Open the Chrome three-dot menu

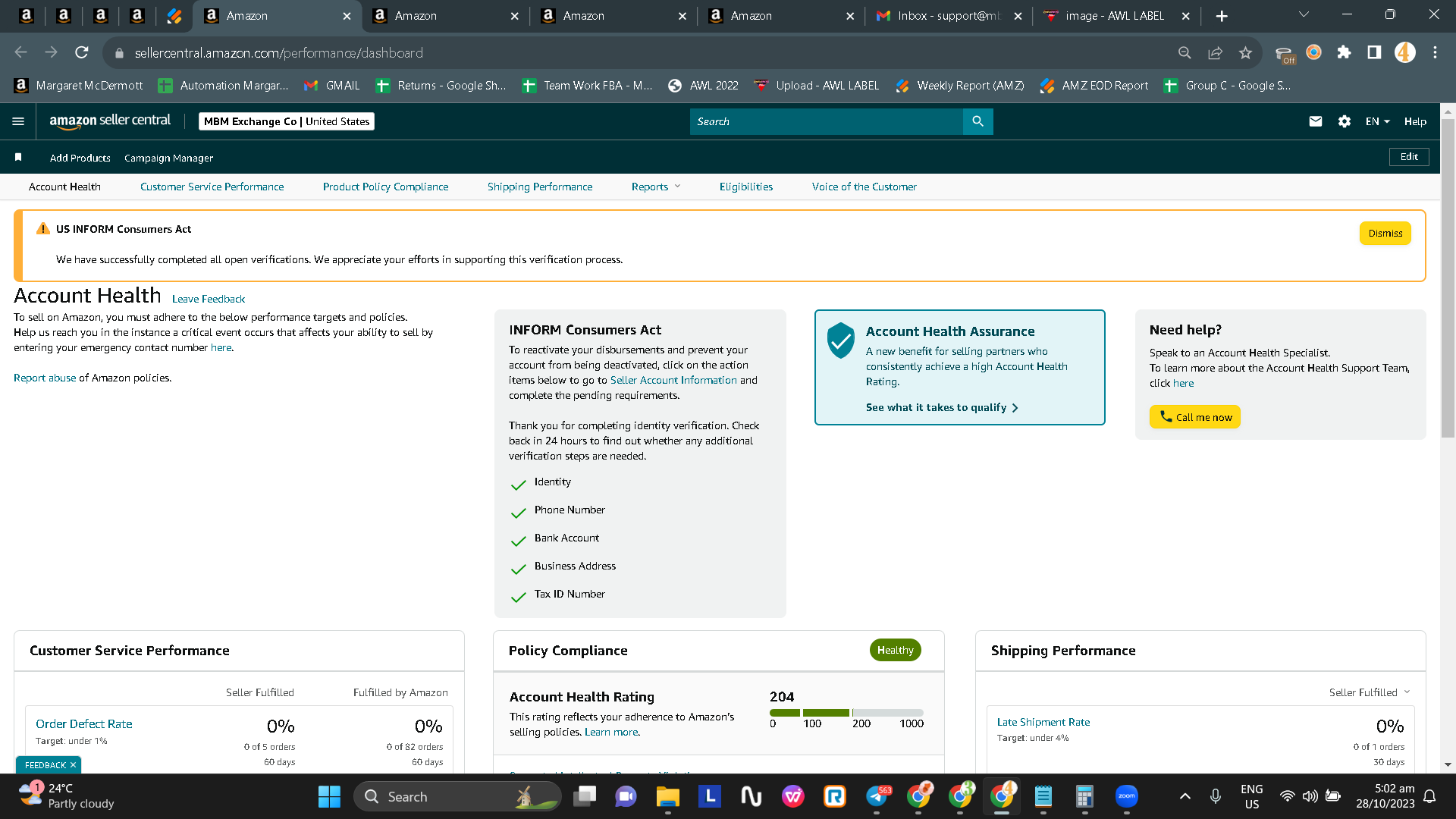1435,52
